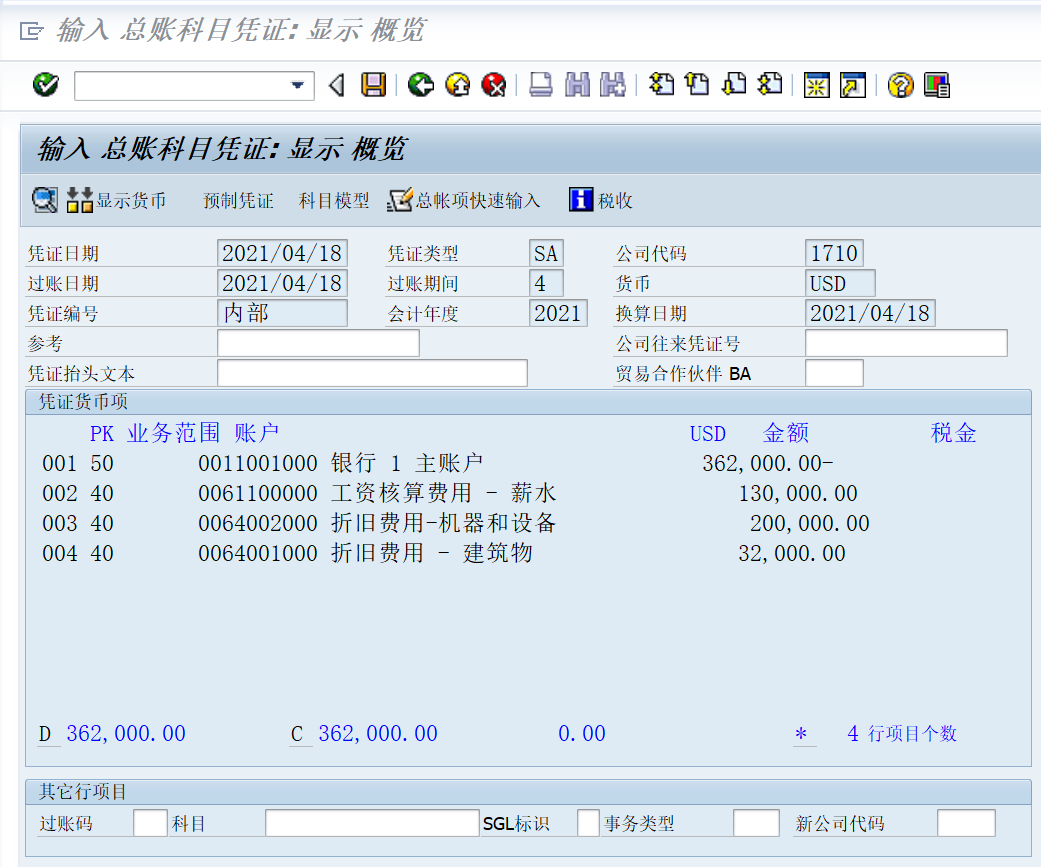Screen dimensions: 1041x867
Task: Click the debit total next to D
Action: click(126, 733)
